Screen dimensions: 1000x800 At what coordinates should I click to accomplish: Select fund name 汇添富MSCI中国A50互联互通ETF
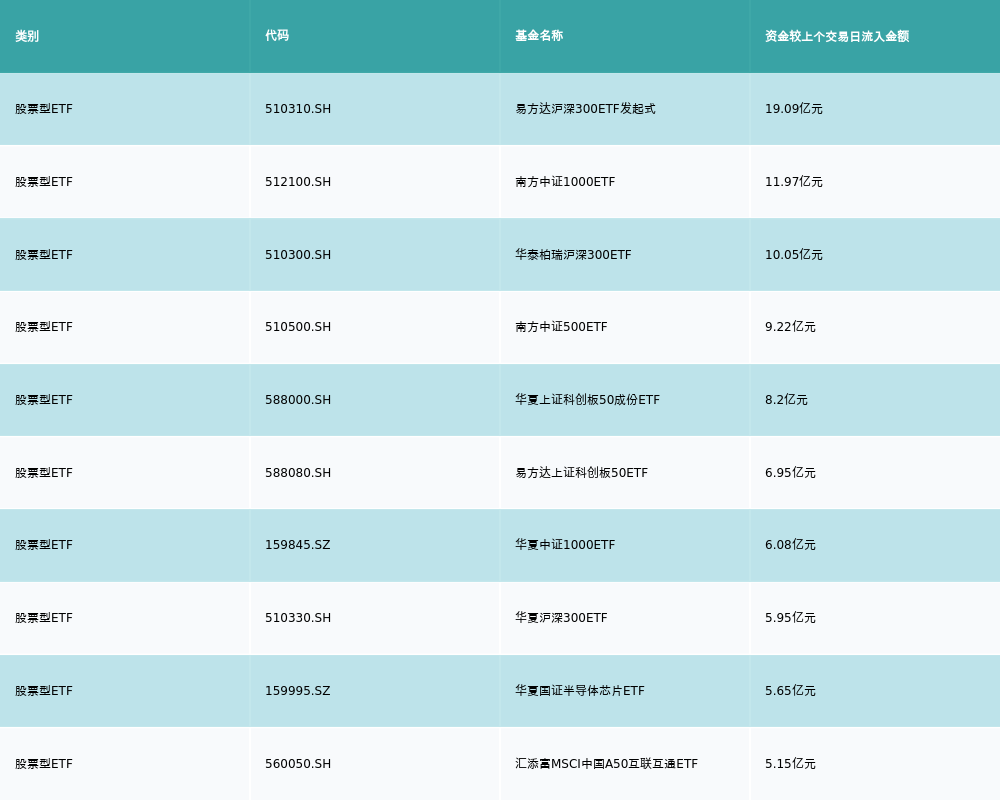[x=607, y=764]
